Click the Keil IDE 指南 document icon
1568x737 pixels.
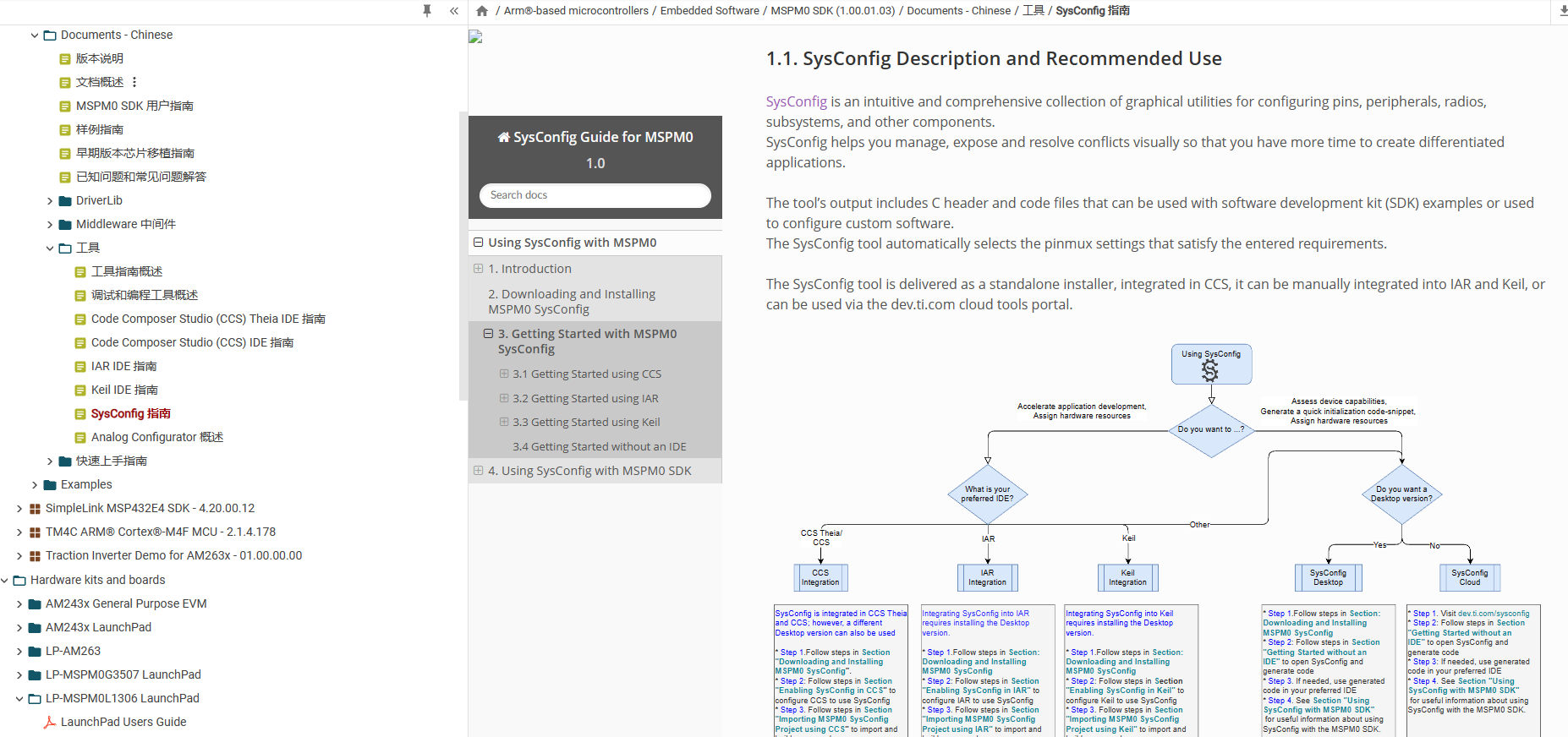pos(80,390)
